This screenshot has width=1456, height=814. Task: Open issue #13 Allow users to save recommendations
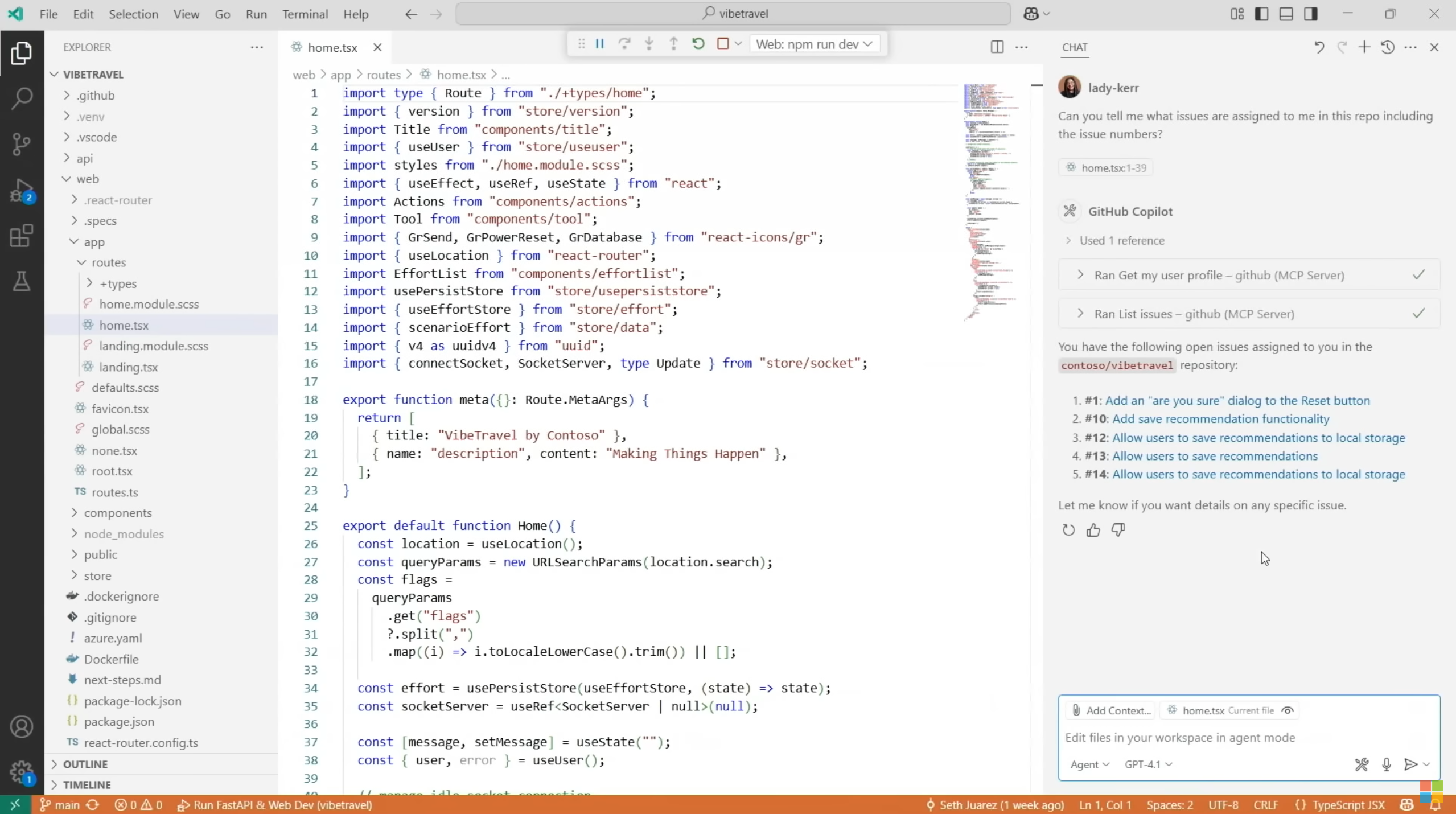click(1215, 456)
